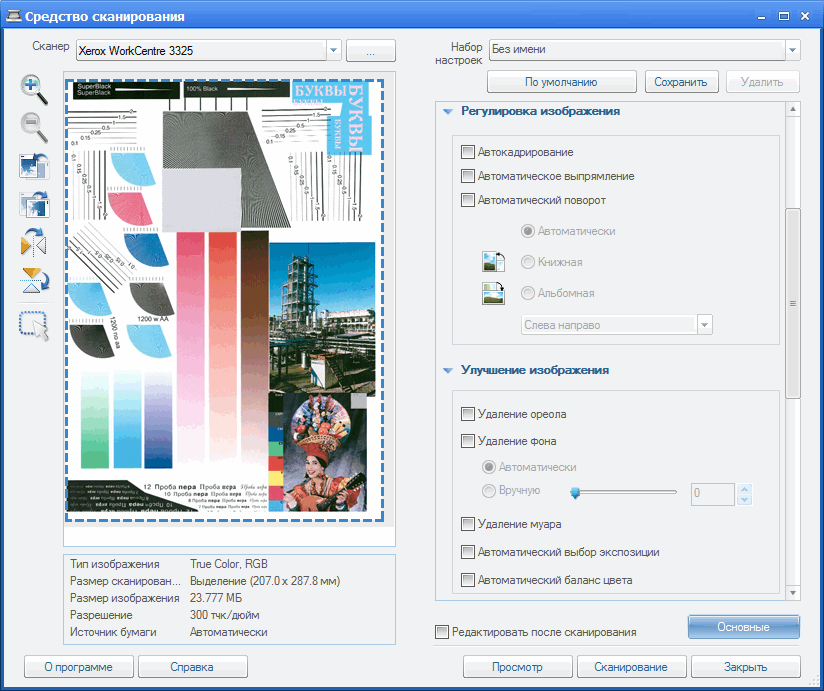This screenshot has height=691, width=824.
Task: Minimize the Средство сканирования window
Action: click(761, 16)
